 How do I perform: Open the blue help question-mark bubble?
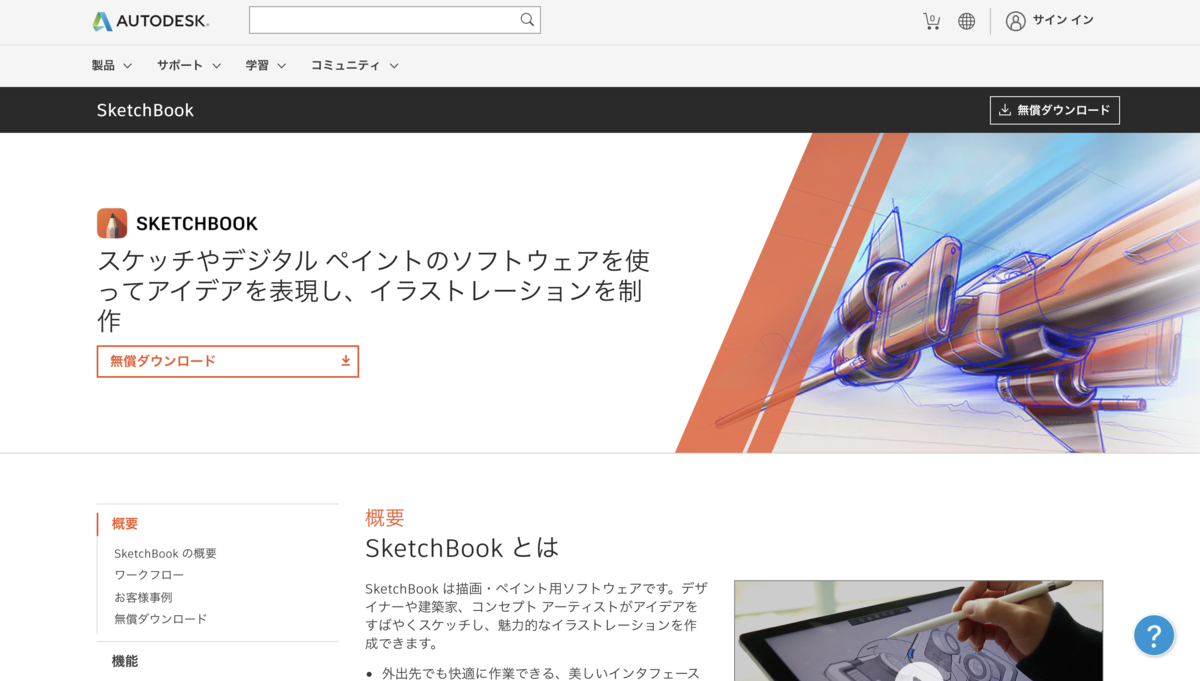1154,635
